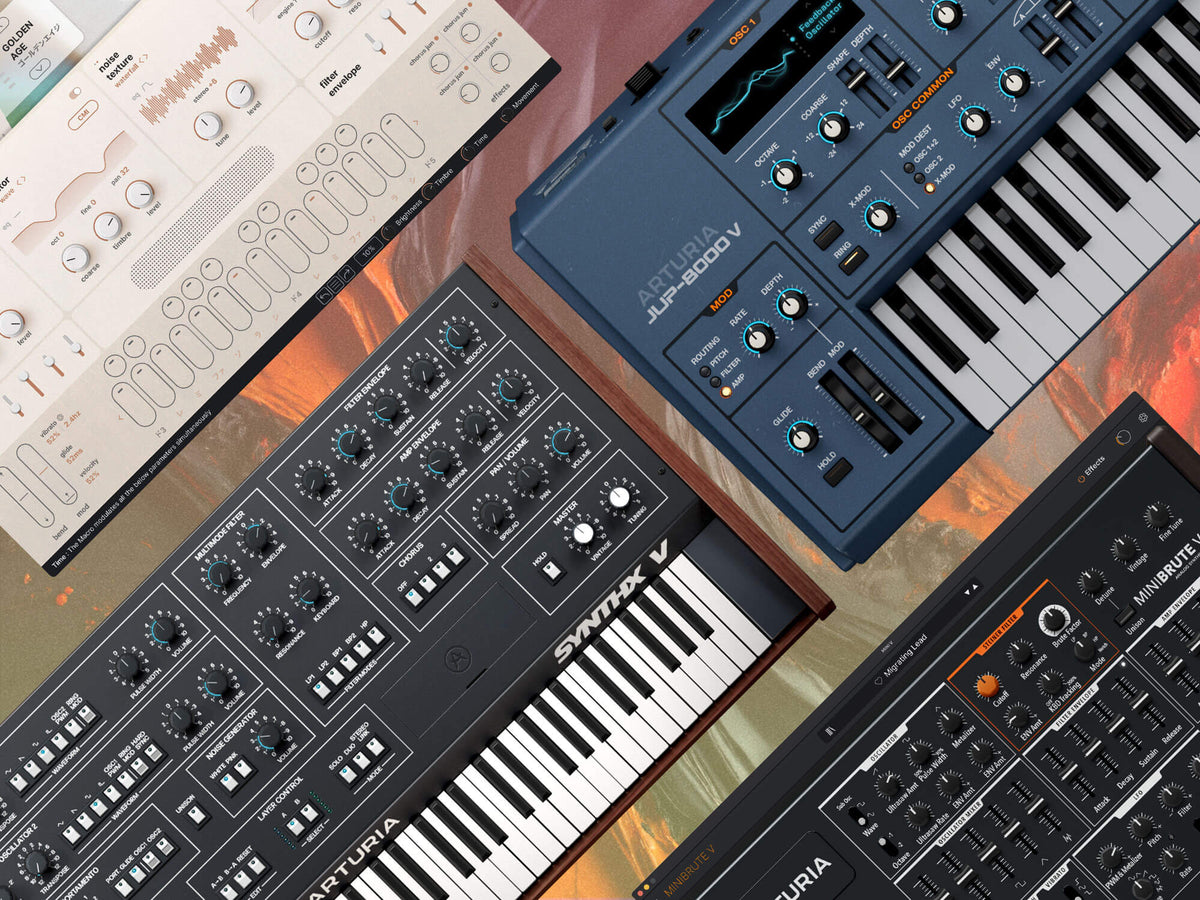Select X-MOD as the Mod Dest

(x=929, y=187)
